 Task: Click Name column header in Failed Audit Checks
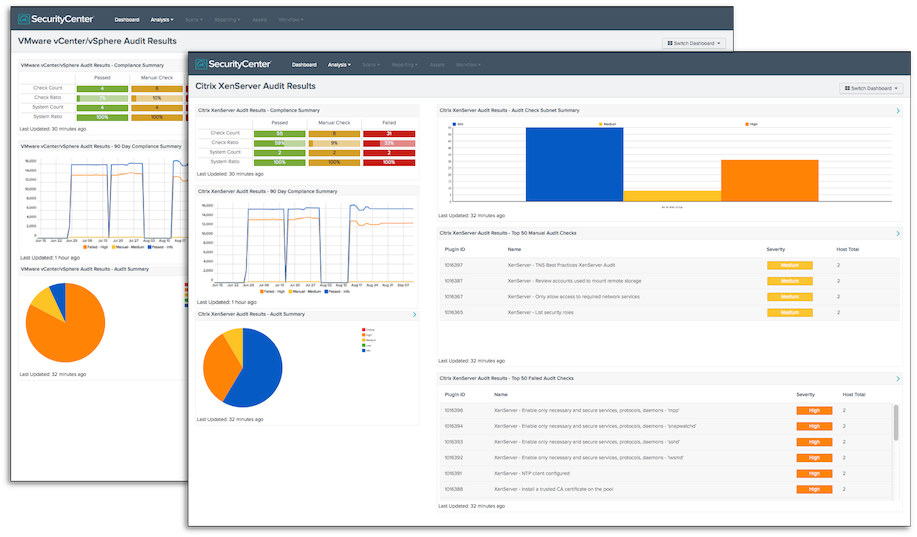pos(501,395)
